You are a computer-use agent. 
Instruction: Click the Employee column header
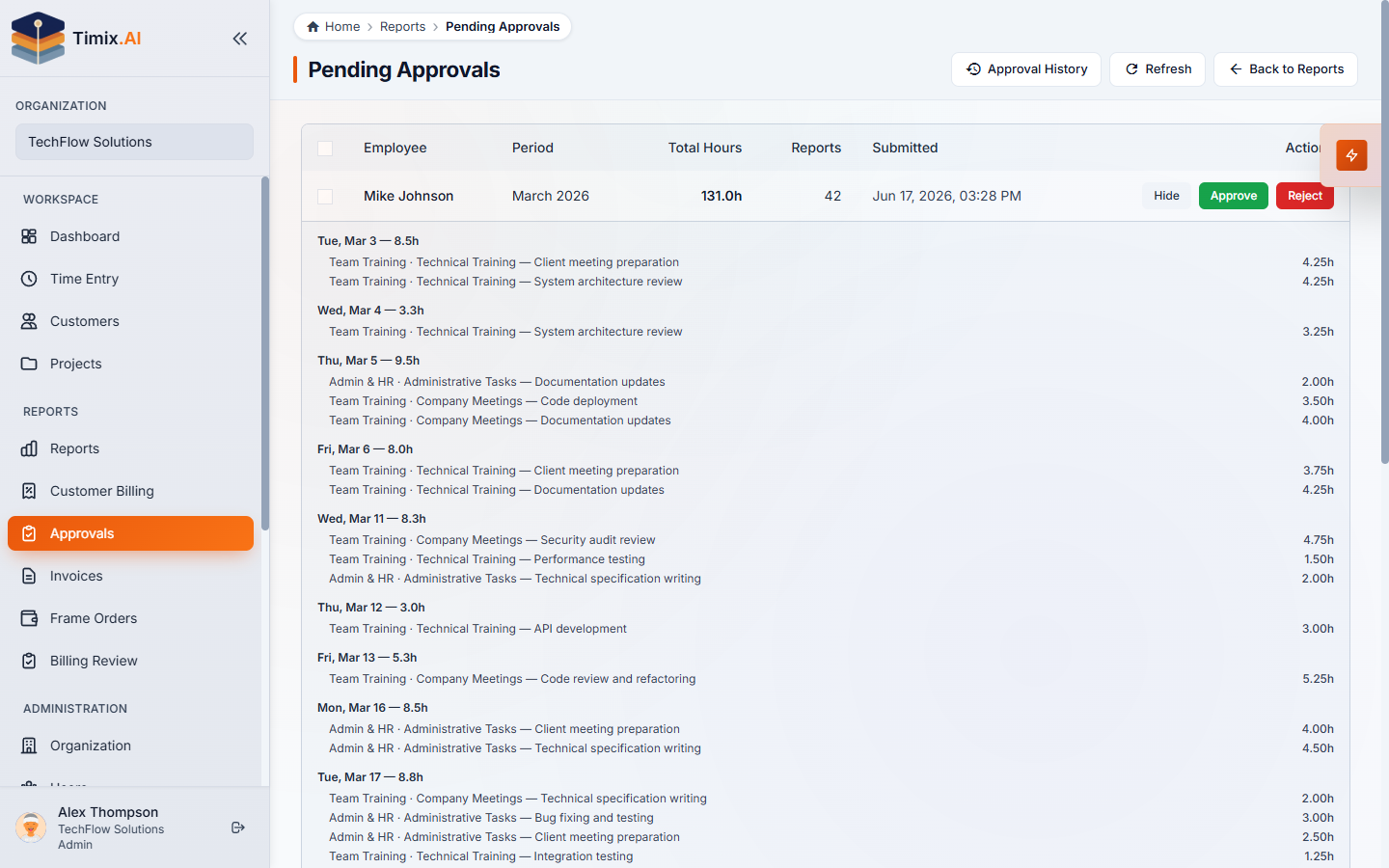coord(395,148)
